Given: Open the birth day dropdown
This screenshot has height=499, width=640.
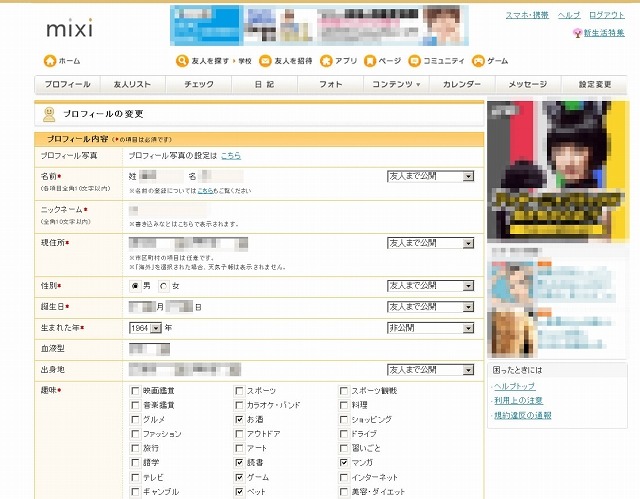Looking at the screenshot, I should pos(180,307).
